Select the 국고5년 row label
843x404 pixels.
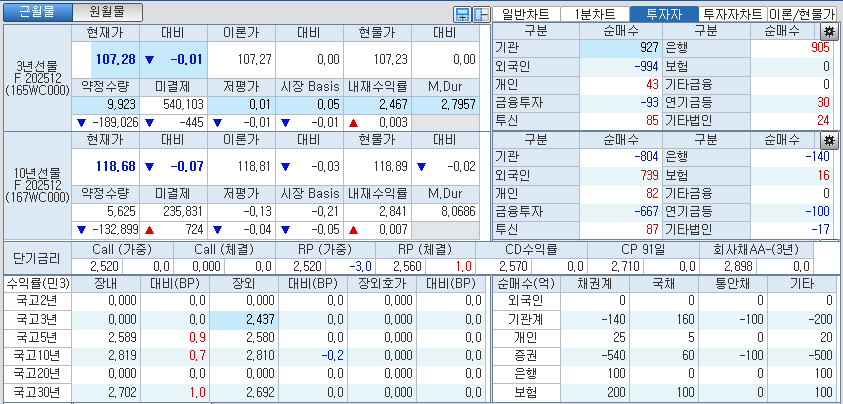point(37,337)
